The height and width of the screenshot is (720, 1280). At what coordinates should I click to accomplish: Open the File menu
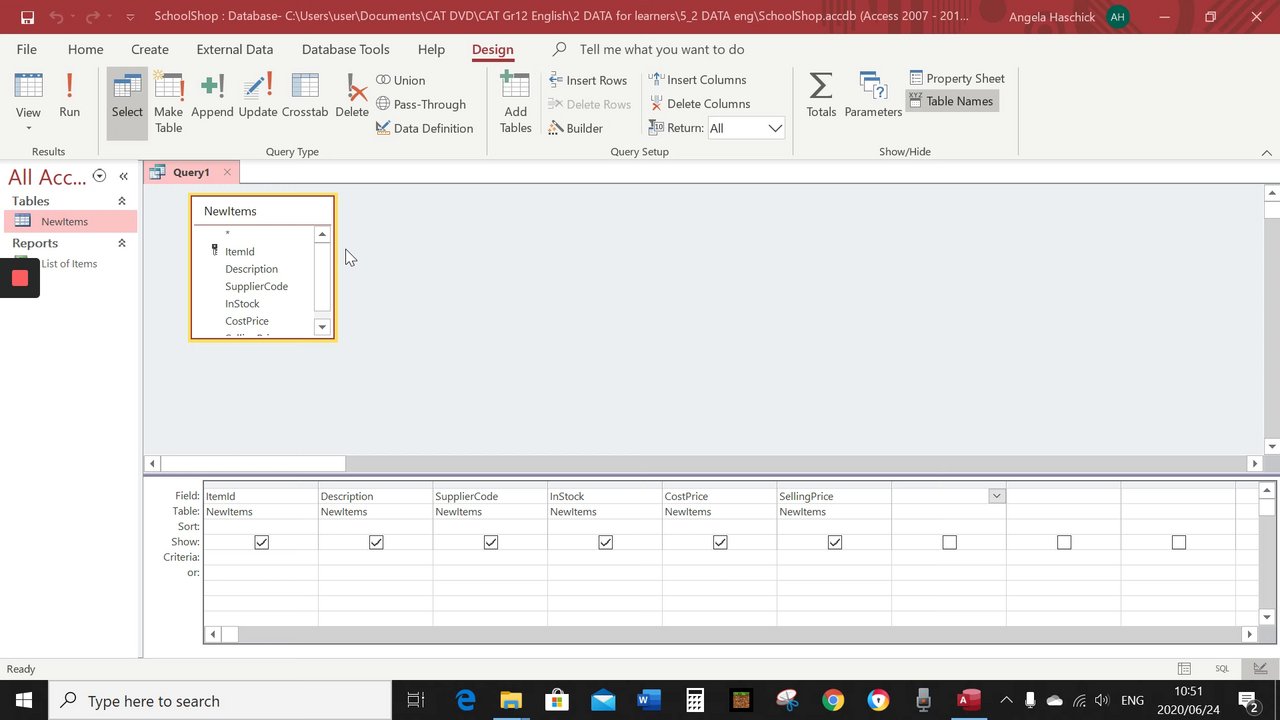[27, 49]
